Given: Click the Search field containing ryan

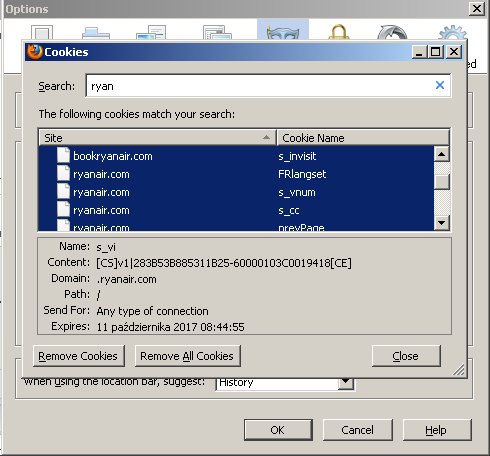Looking at the screenshot, I should [x=268, y=86].
